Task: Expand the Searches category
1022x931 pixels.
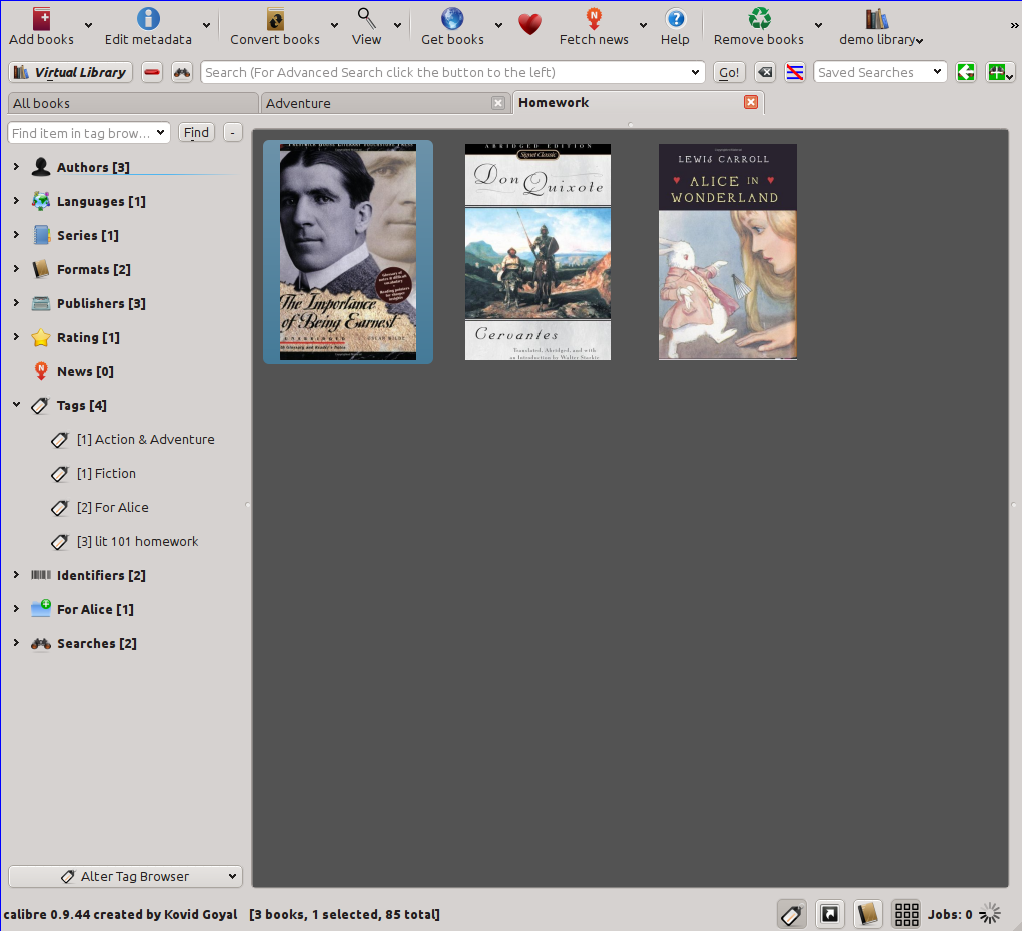Action: (16, 643)
